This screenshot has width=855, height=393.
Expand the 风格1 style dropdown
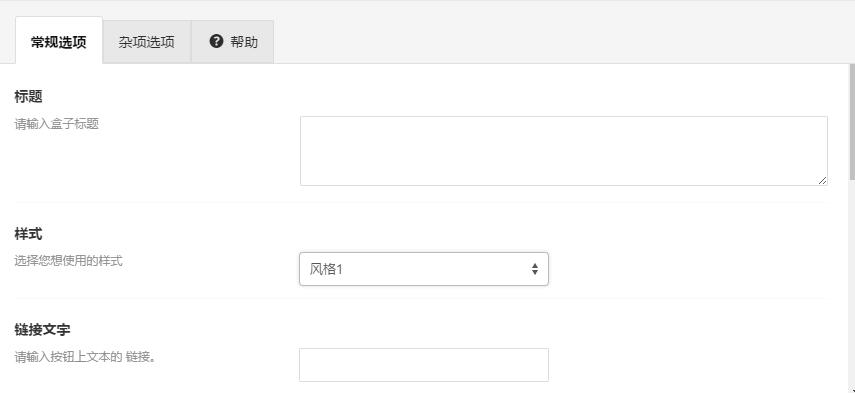(x=424, y=269)
